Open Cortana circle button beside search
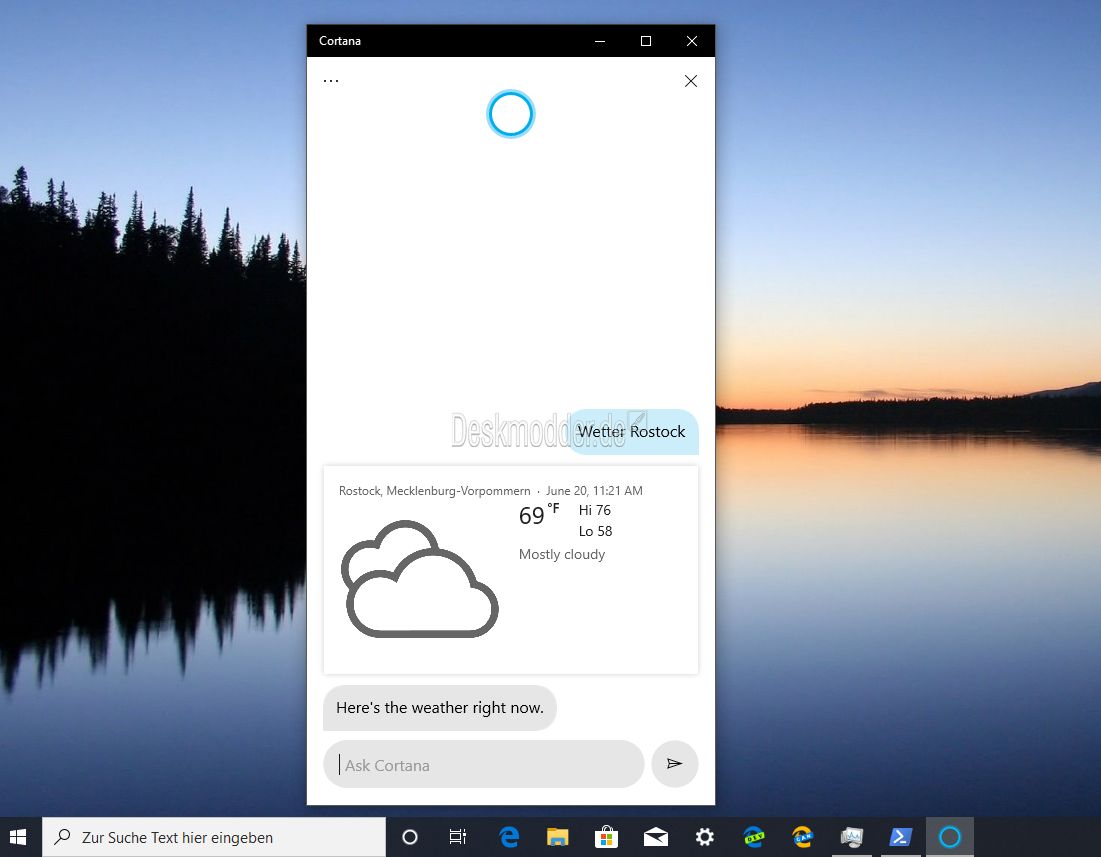The image size is (1101, 857). point(410,837)
